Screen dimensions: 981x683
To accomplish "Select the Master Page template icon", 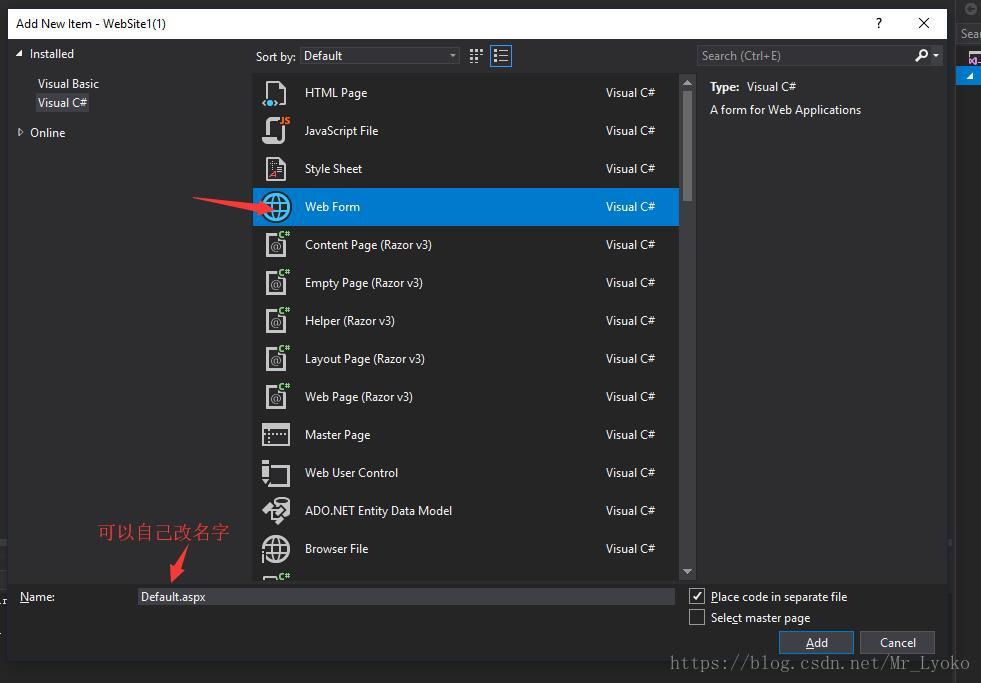I will point(275,435).
